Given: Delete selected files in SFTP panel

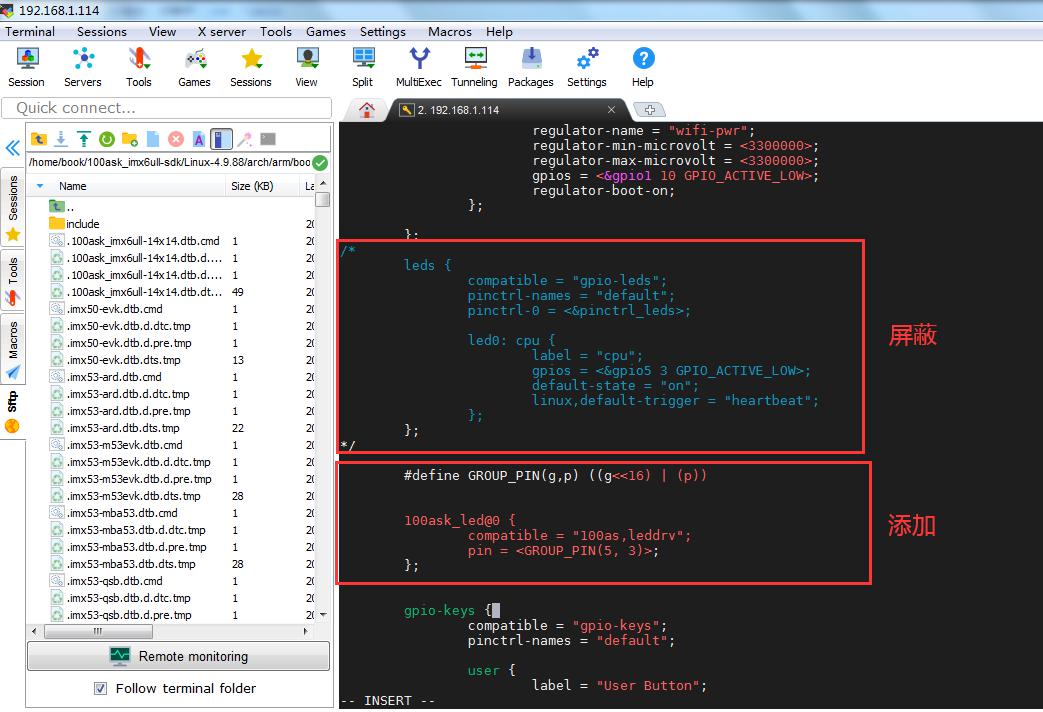Looking at the screenshot, I should coord(176,139).
